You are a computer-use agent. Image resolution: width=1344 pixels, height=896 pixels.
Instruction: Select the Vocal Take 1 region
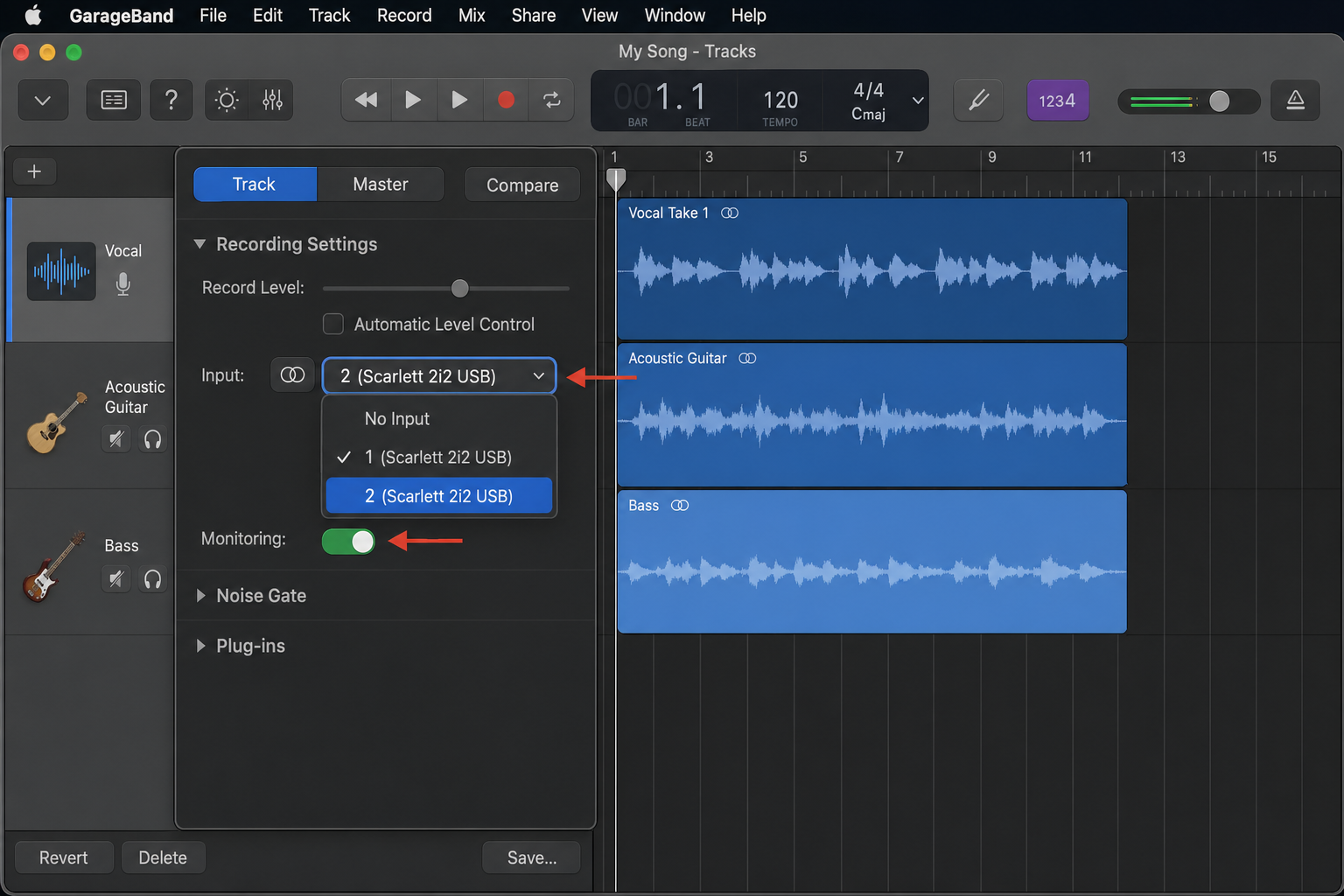871,269
